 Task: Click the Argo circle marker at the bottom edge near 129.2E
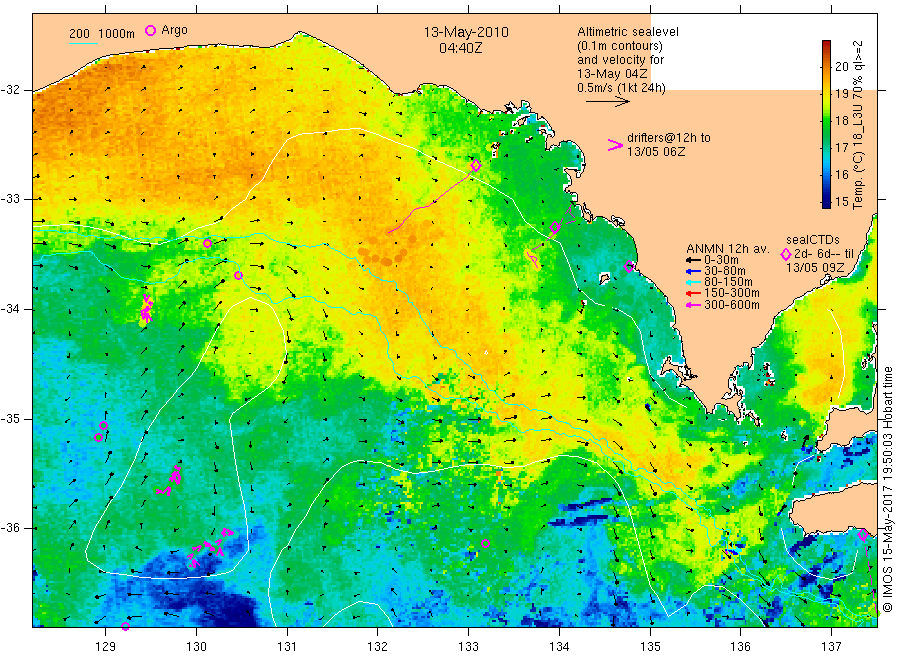pos(126,626)
